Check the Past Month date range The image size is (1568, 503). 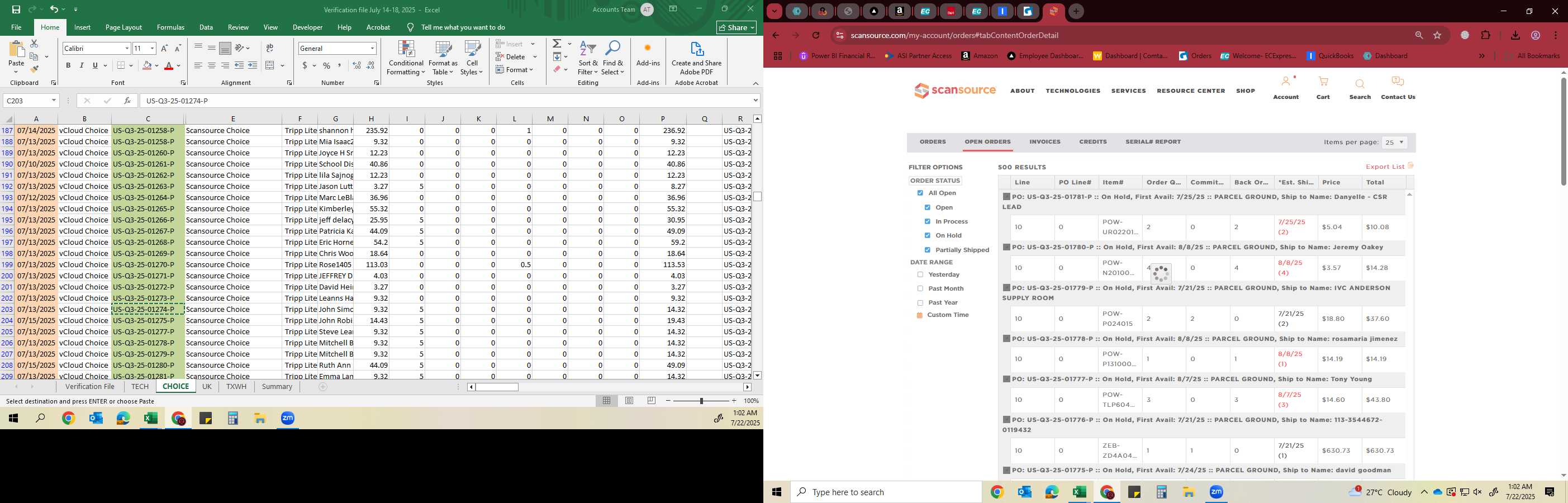click(920, 288)
